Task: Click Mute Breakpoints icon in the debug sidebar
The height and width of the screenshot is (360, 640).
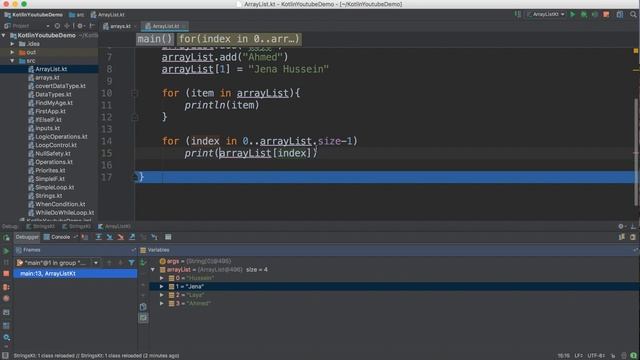Action: click(6, 298)
